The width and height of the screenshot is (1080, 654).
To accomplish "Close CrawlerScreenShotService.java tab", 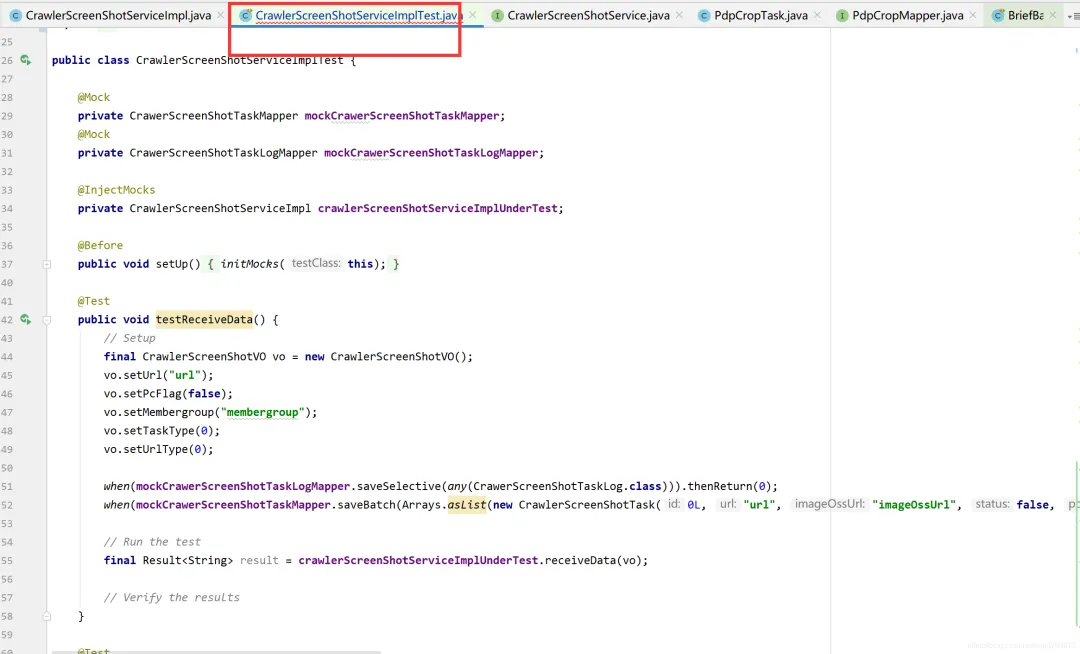I will tap(679, 14).
